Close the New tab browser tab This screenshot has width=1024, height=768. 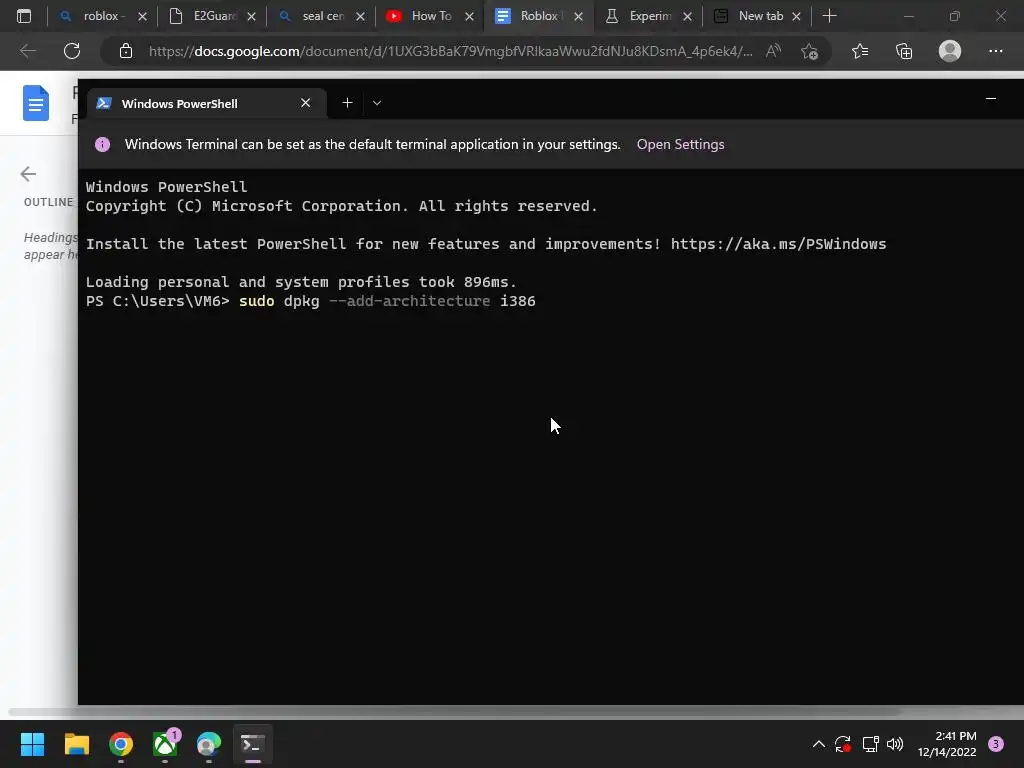[x=797, y=16]
